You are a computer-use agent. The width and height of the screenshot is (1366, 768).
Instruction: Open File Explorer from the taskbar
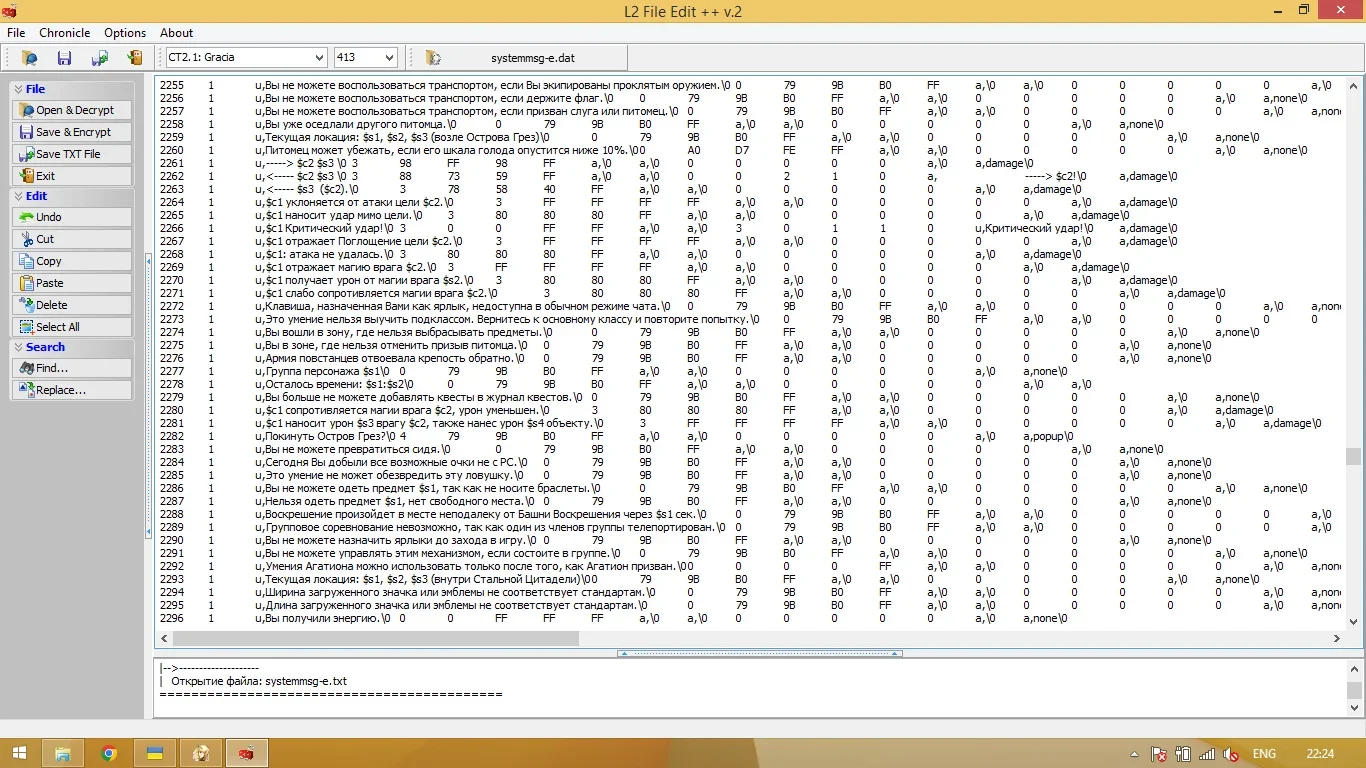point(63,753)
